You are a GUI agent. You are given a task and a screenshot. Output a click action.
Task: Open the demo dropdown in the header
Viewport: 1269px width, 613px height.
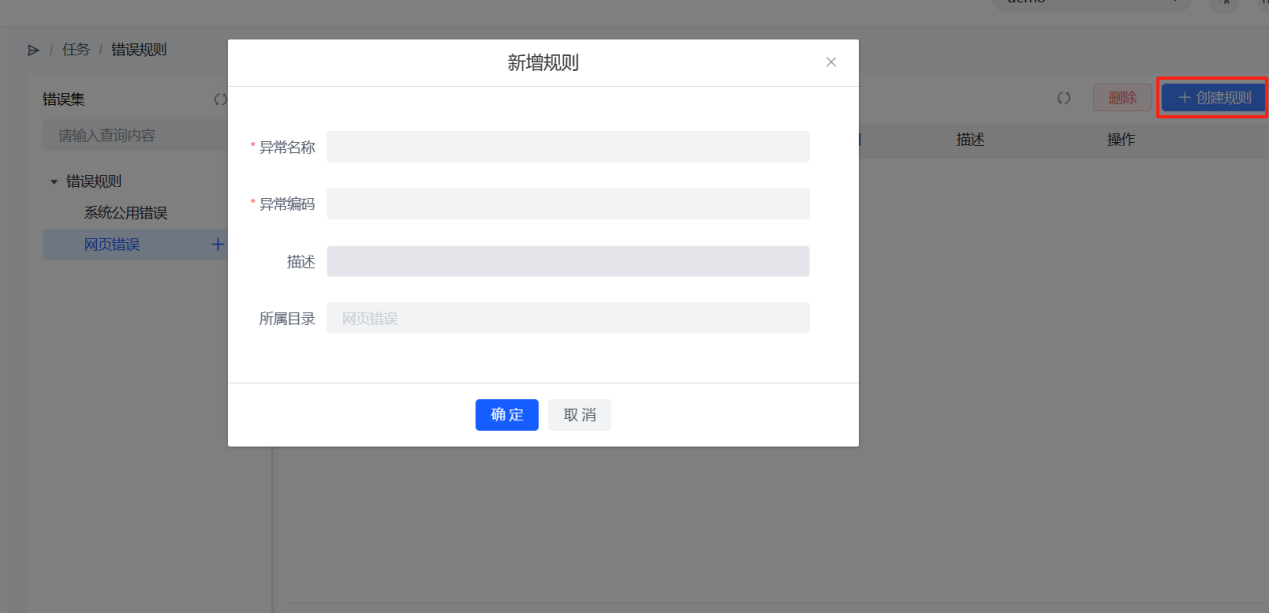[x=1090, y=3]
